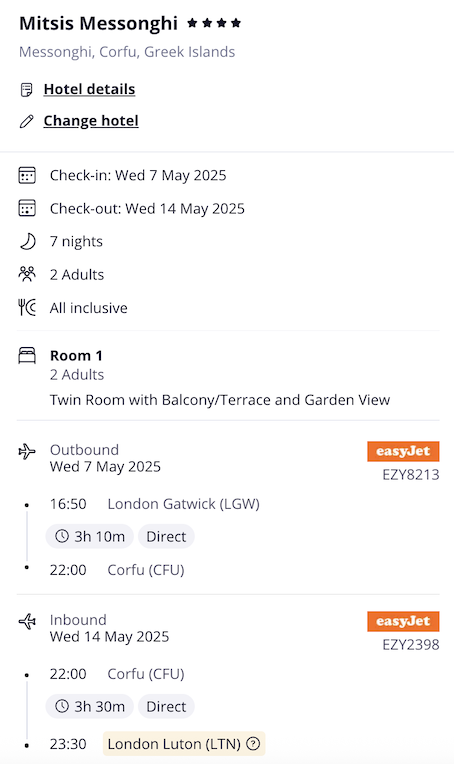Click the moon icon next to 7 nights

click(x=27, y=241)
